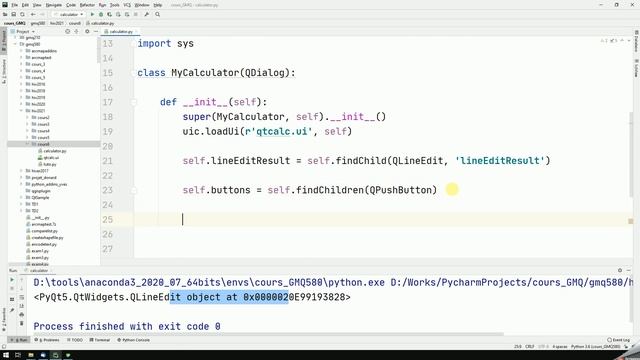Click the yellow warning stripe marker on scrollbar
This screenshot has width=640, height=360.
point(631,221)
